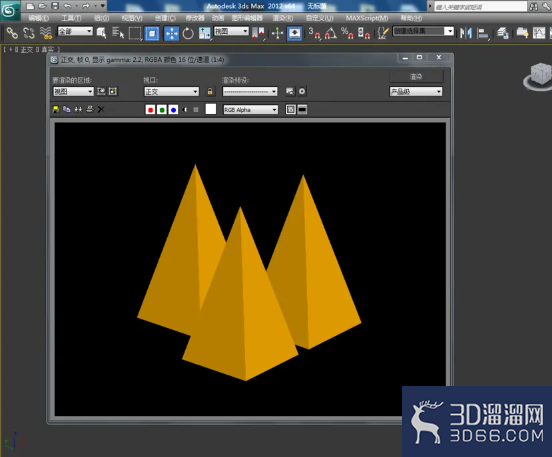Screen dimensions: 552x457
Task: Click Auto Region Selected icon
Action: (x=113, y=92)
